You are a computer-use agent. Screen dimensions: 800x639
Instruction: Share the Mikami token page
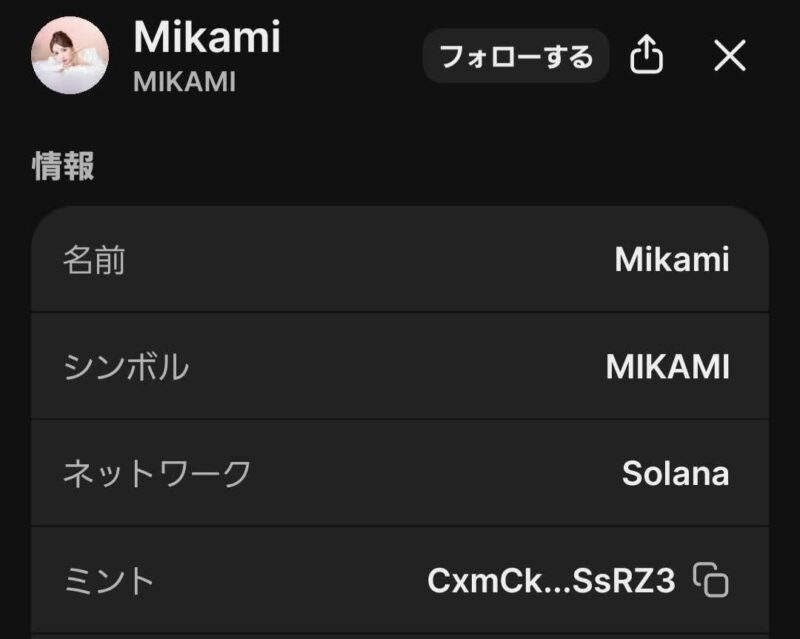[647, 56]
